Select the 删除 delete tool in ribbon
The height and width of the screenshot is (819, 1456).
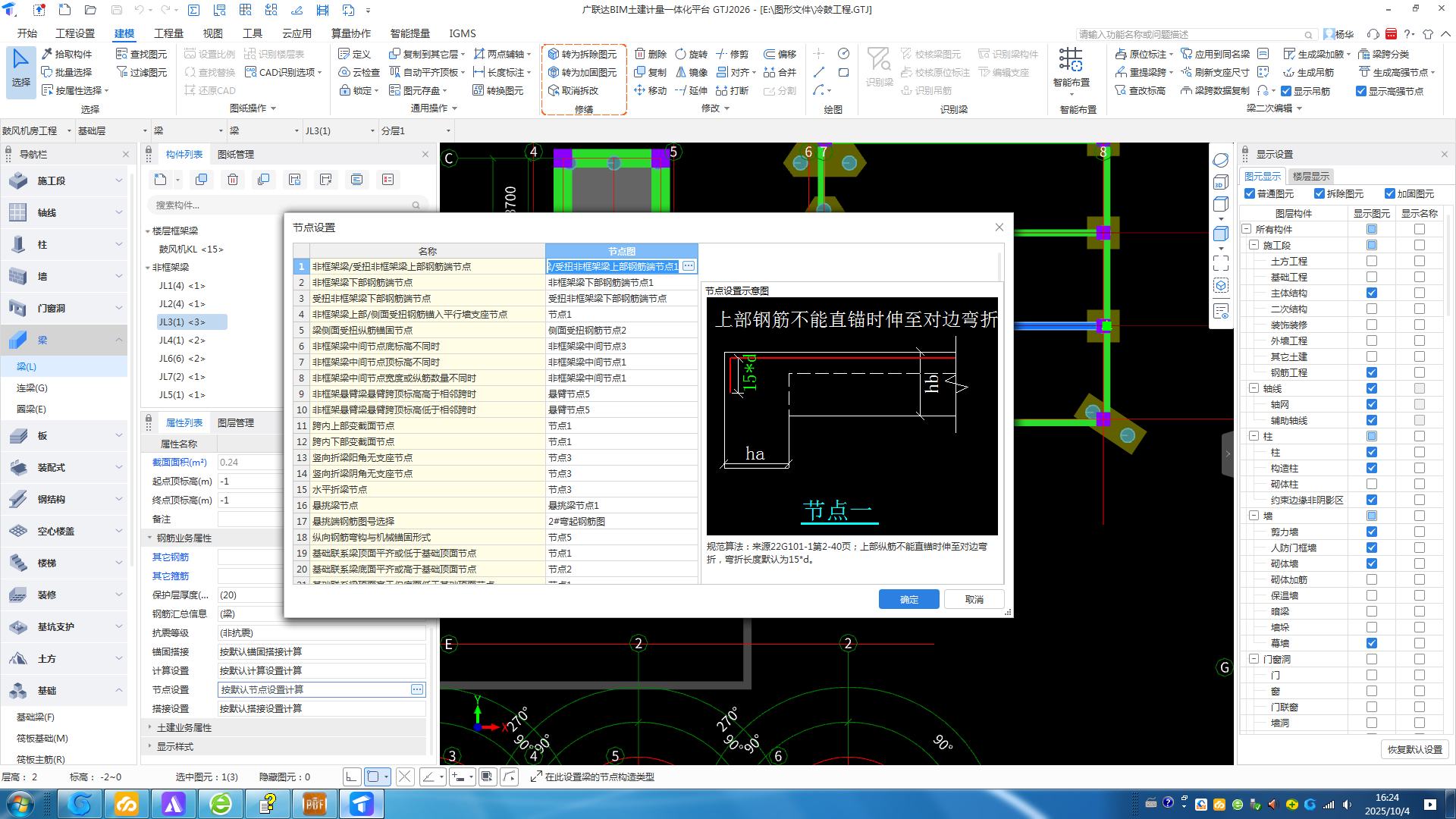651,54
